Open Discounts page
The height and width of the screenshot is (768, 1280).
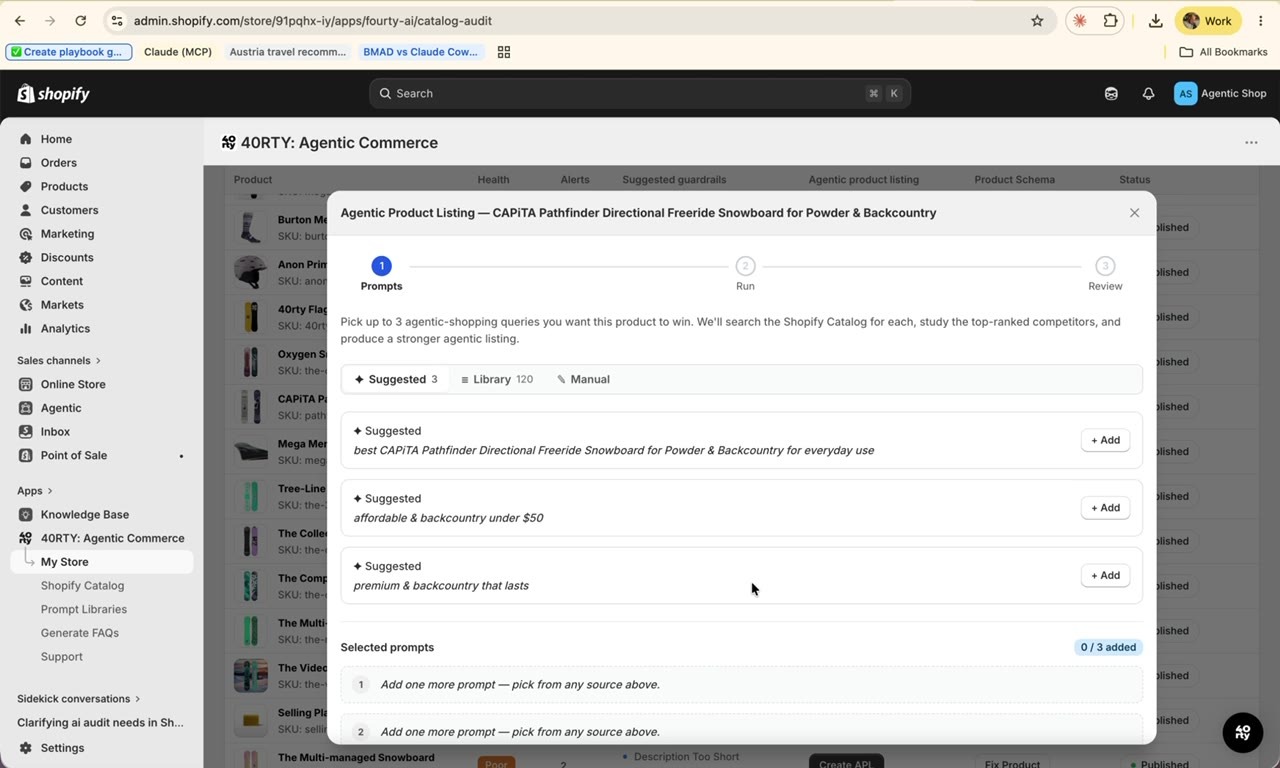(67, 257)
